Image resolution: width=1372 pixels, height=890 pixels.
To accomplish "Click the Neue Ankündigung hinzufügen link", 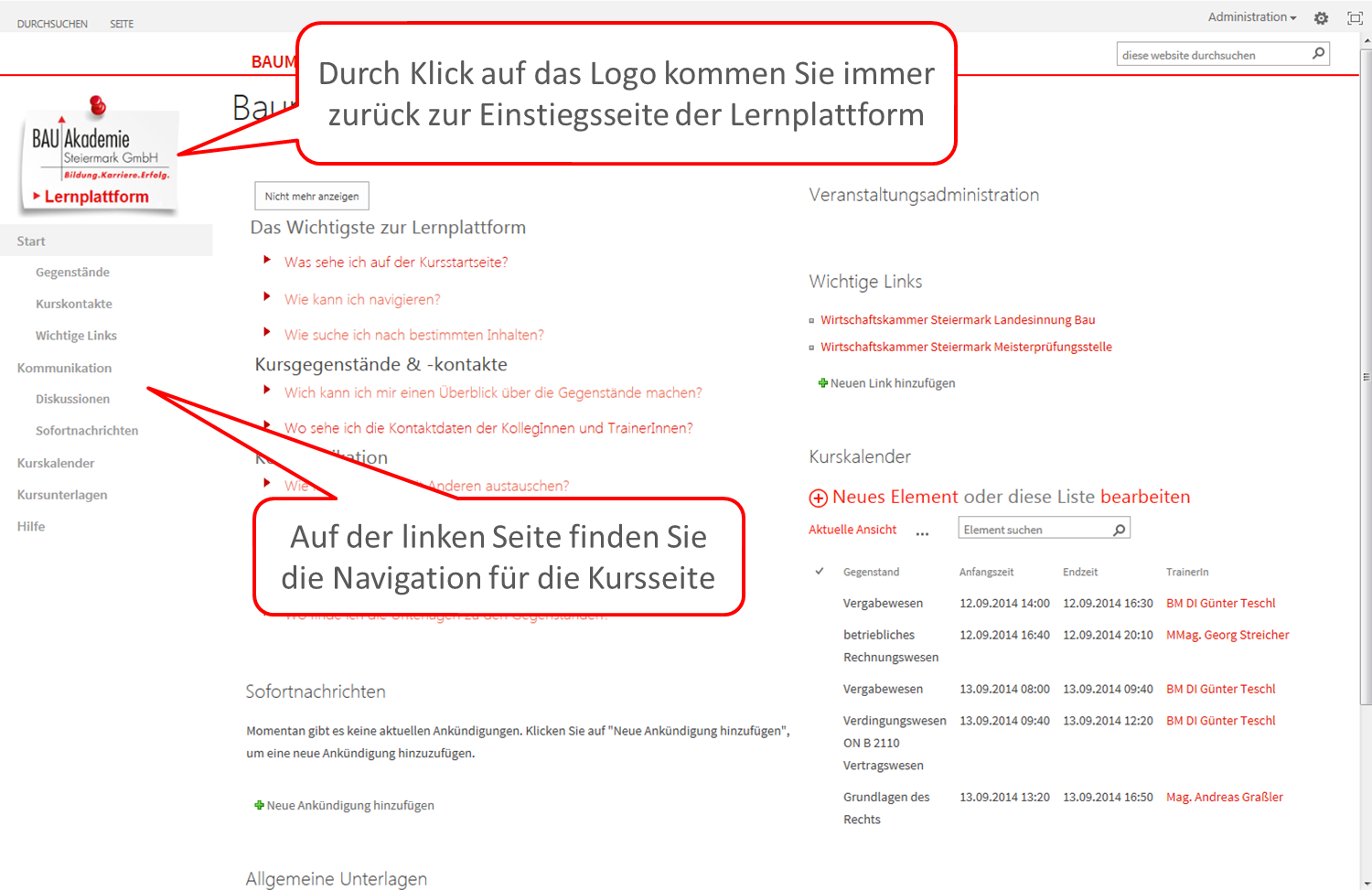I will (x=350, y=806).
